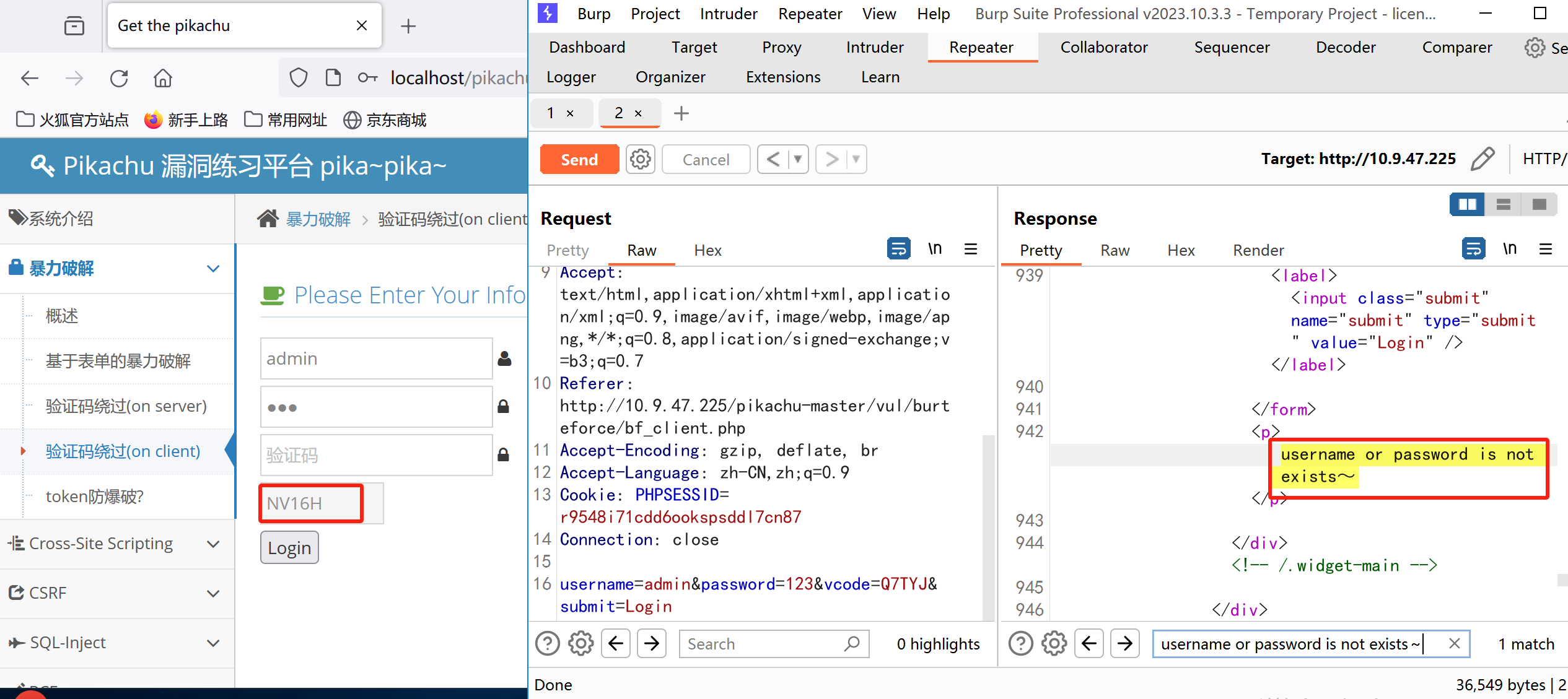Select Response Render view tab
1568x699 pixels.
point(1258,250)
